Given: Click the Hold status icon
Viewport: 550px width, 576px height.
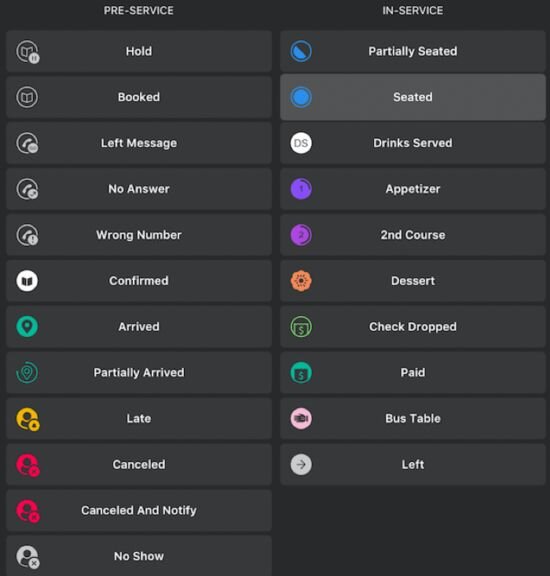Looking at the screenshot, I should 28,52.
